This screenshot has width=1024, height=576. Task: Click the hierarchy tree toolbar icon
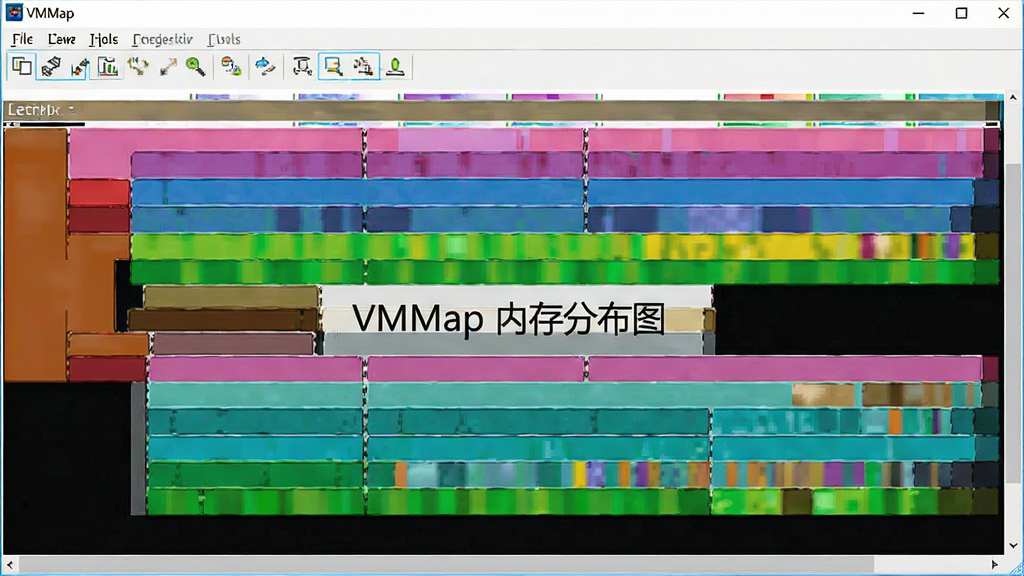coord(364,66)
